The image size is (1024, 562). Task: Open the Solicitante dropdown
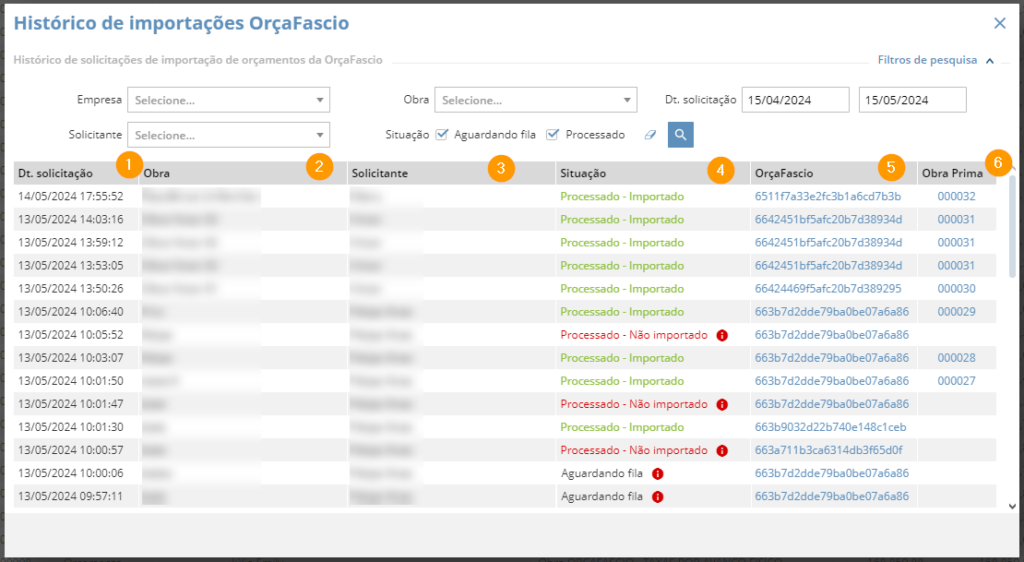[x=229, y=135]
